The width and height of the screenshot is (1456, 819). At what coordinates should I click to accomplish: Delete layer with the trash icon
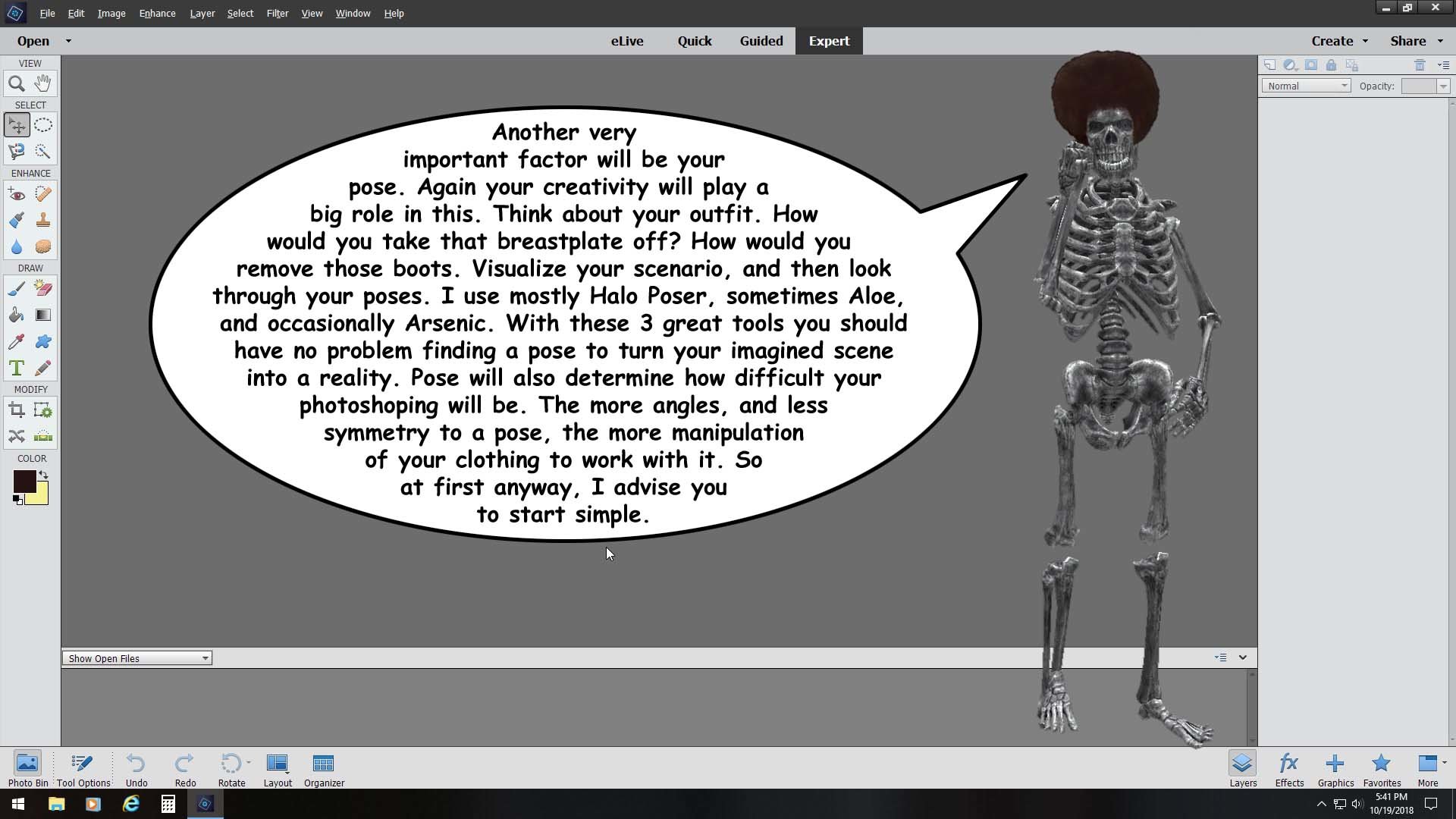pos(1420,65)
